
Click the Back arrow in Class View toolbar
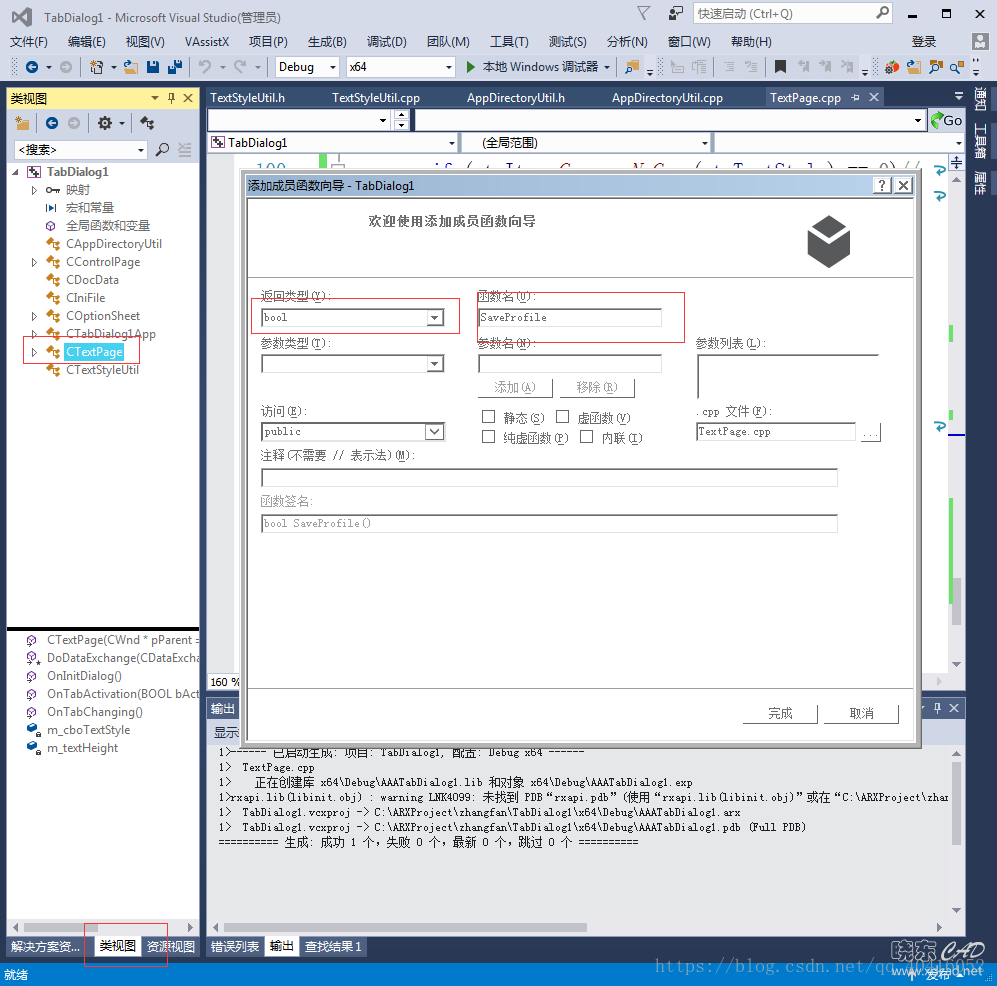[52, 123]
